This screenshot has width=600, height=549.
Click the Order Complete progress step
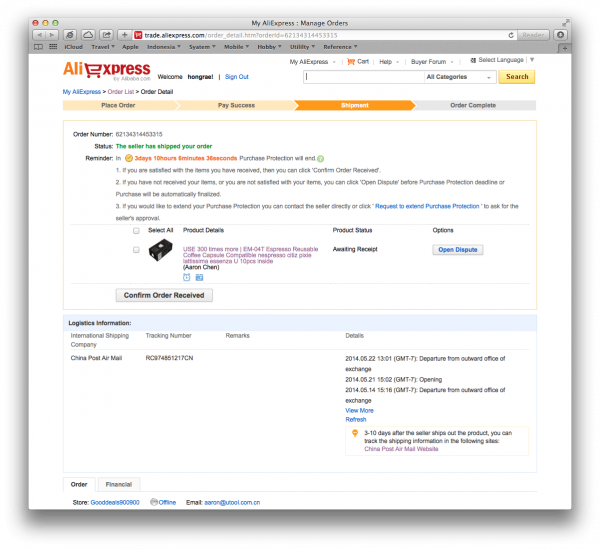tap(473, 105)
